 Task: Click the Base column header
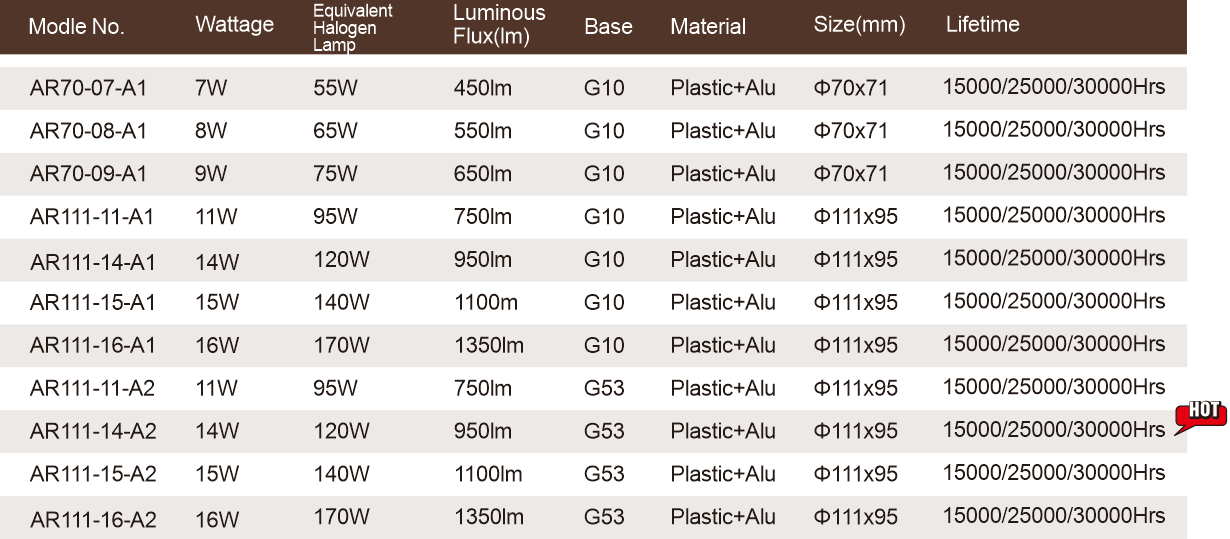point(608,27)
